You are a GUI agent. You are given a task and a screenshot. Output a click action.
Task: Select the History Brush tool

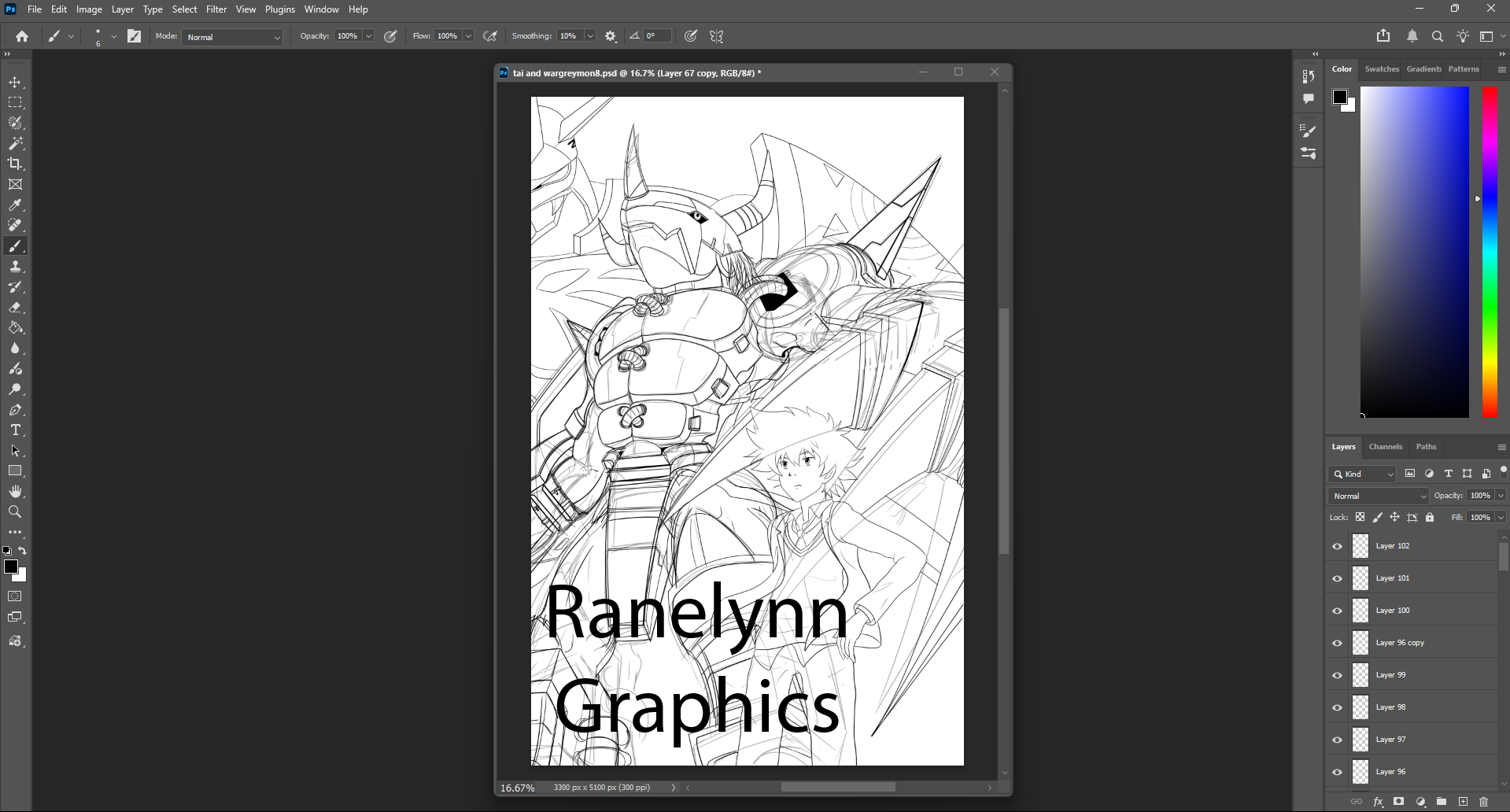pos(15,287)
